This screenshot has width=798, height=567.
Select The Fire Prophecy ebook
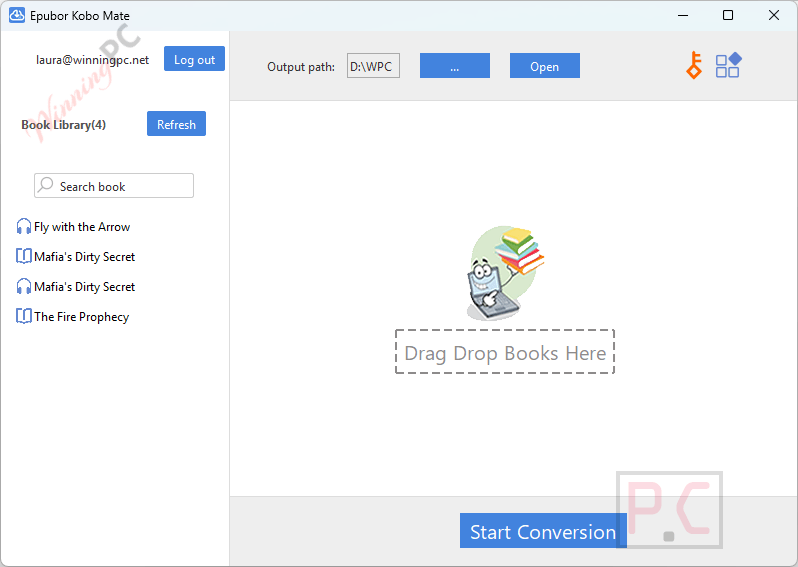(81, 317)
